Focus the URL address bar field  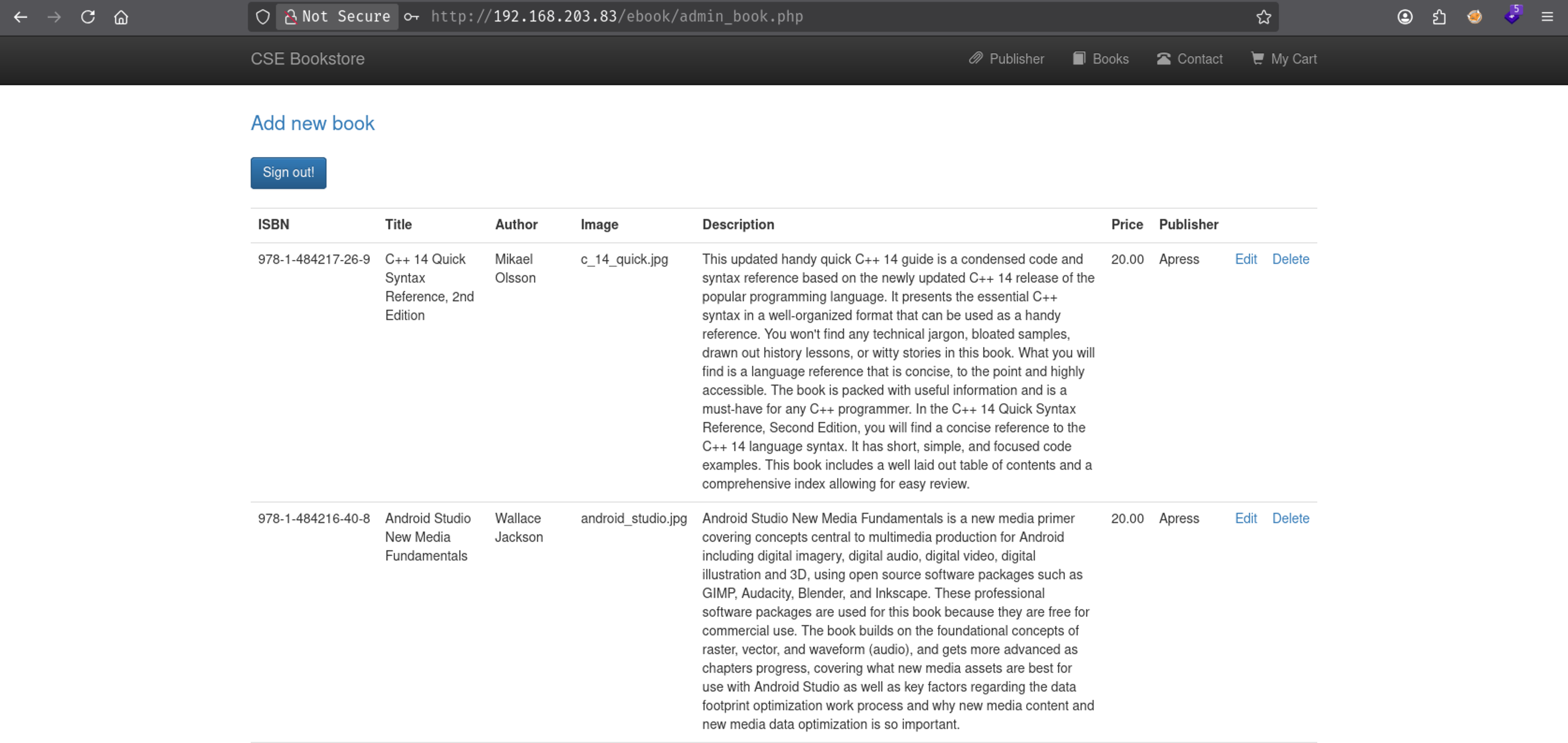click(x=840, y=17)
